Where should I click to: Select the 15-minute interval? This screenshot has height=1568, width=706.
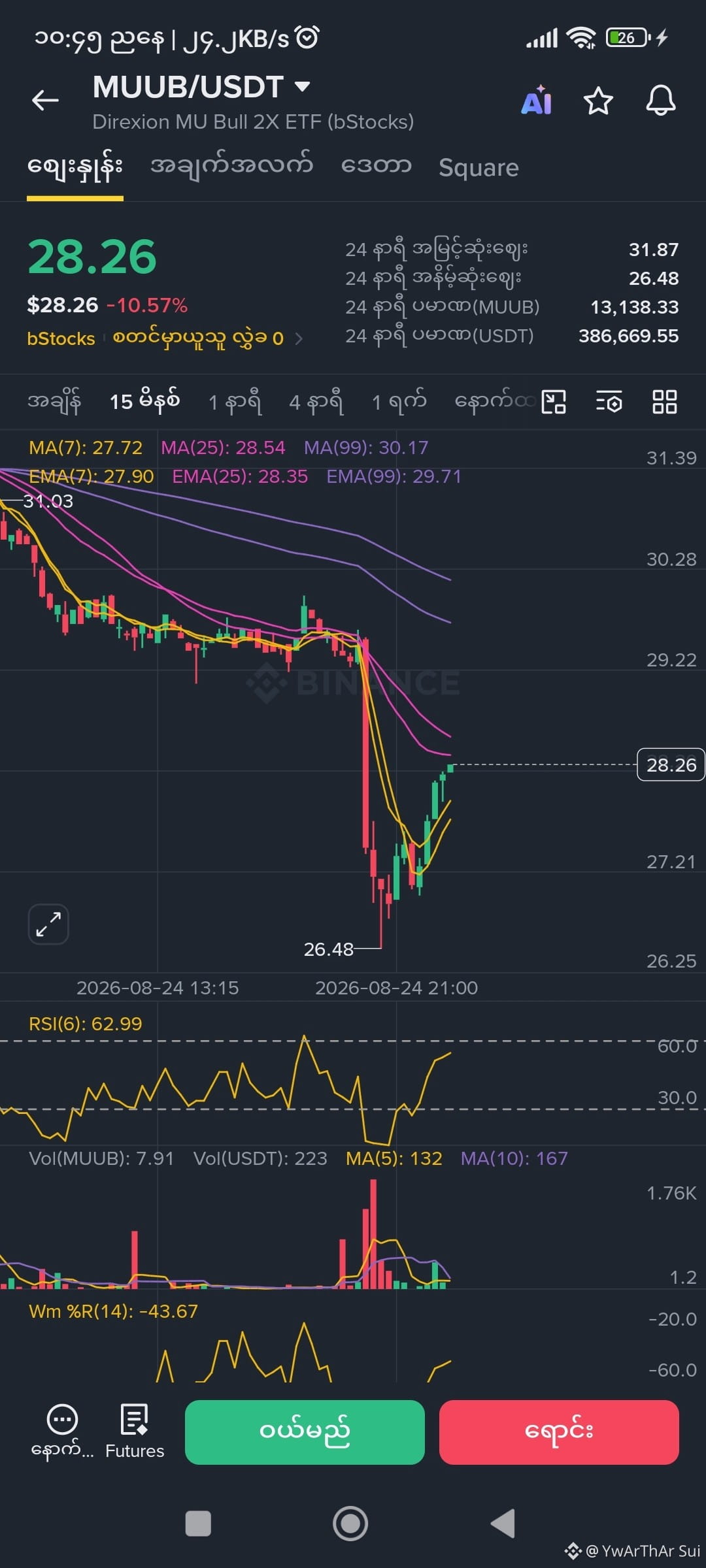coord(144,401)
